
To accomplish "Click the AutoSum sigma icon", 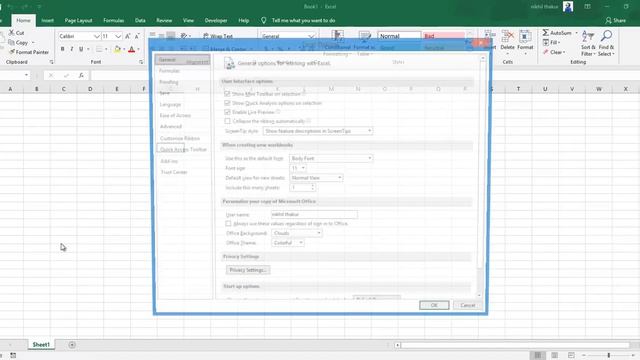I will coord(545,33).
